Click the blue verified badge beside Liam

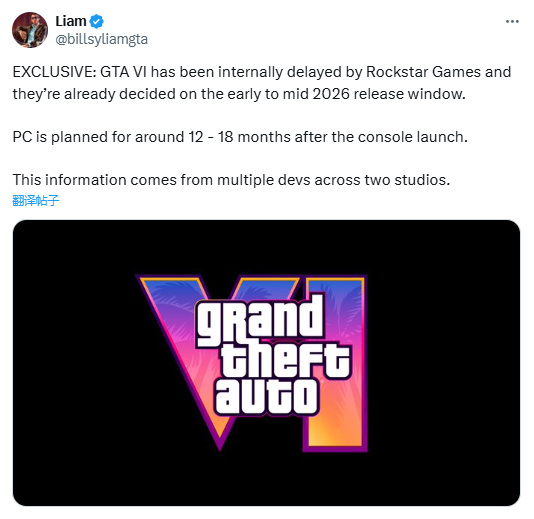click(97, 21)
